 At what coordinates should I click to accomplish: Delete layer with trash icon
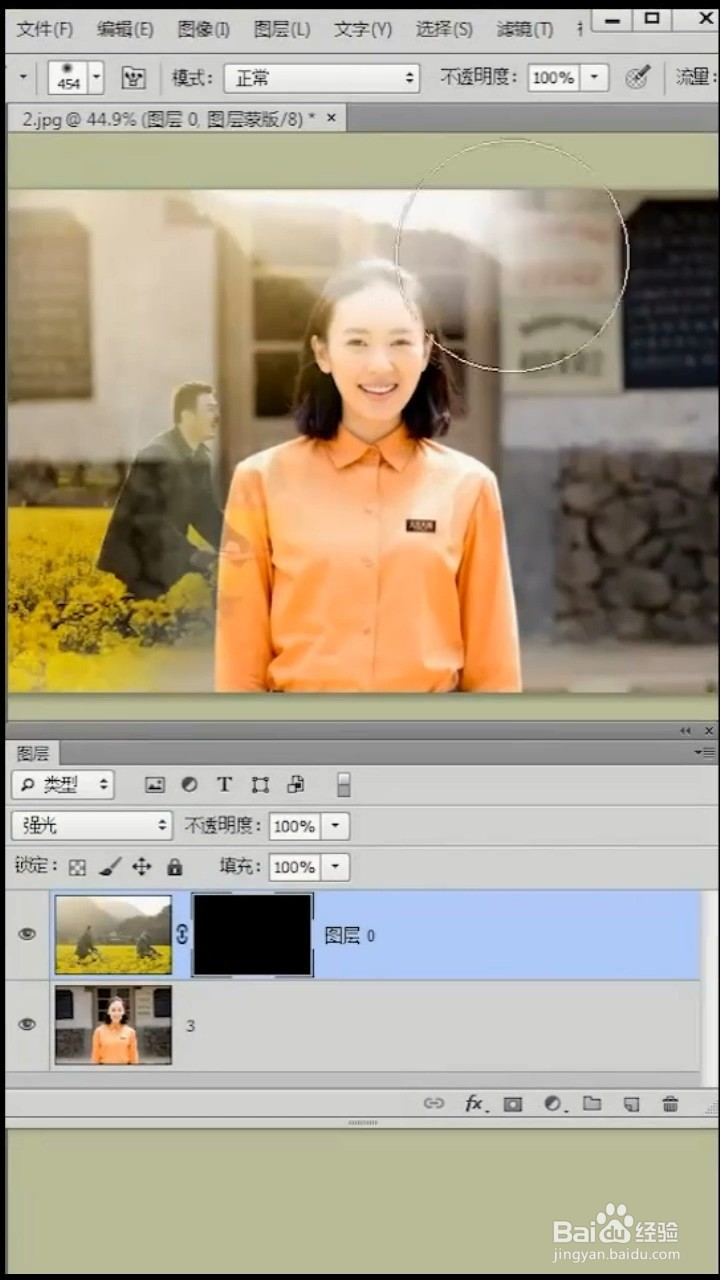click(x=670, y=1104)
